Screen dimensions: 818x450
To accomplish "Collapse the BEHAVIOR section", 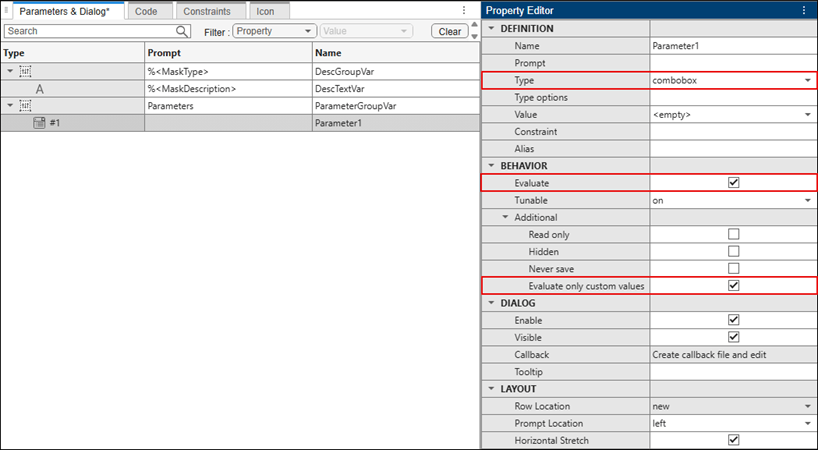I will point(491,166).
